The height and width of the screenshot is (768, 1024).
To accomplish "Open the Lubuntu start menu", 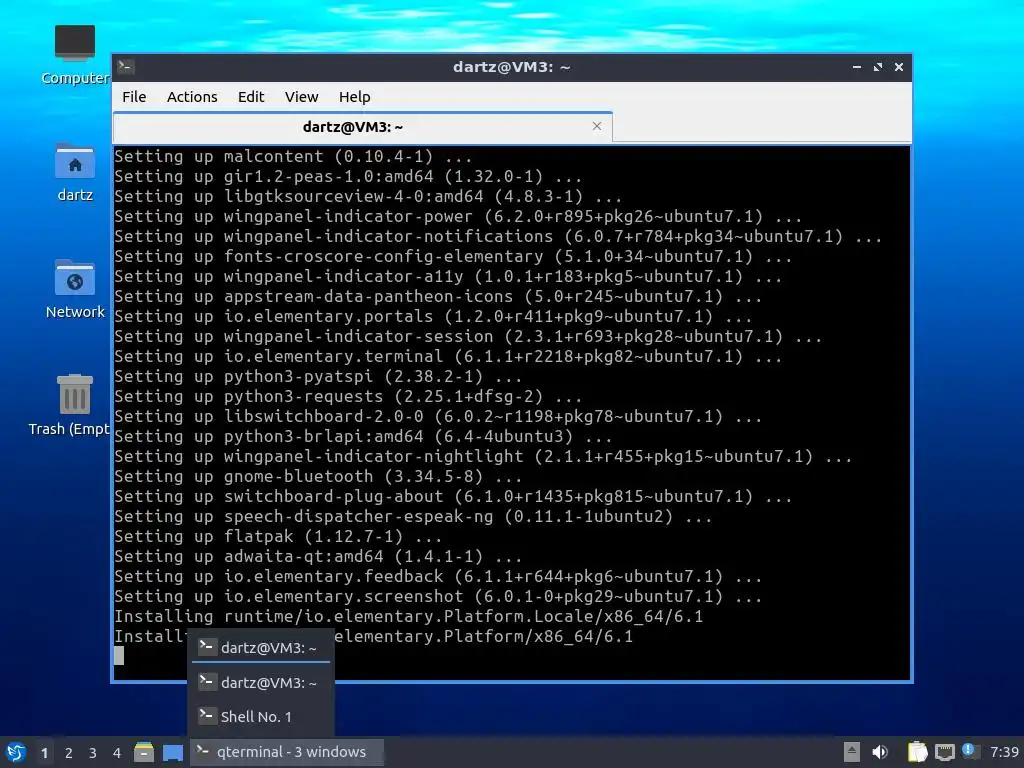I will click(16, 752).
